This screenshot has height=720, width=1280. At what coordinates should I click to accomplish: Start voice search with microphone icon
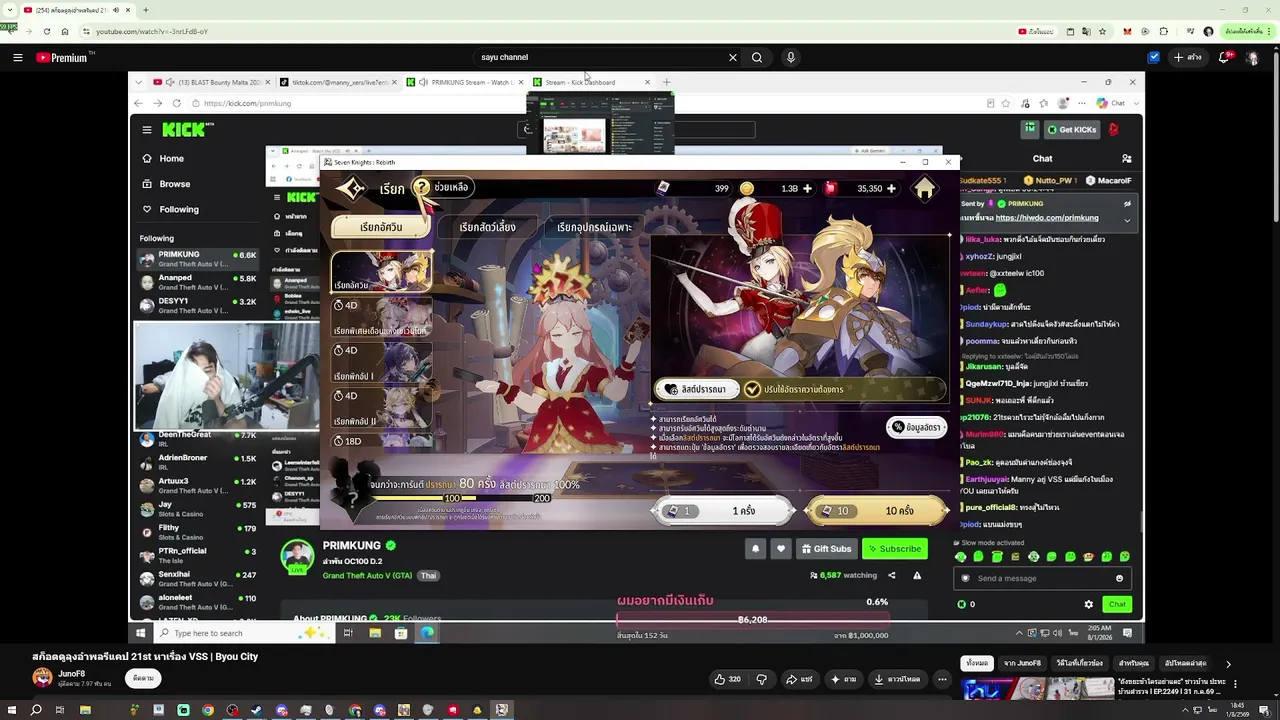pos(790,57)
